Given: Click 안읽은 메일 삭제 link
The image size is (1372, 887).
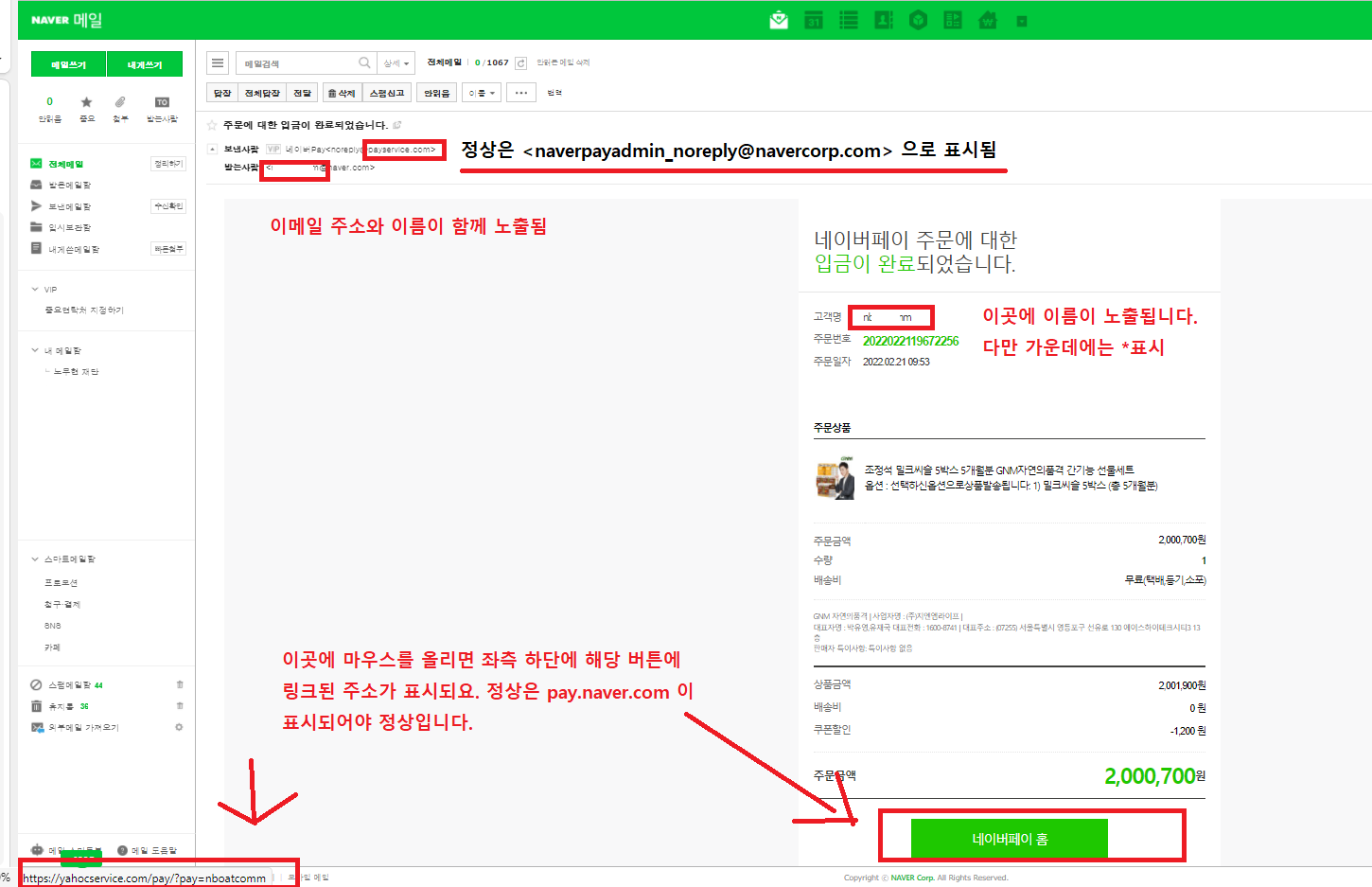Looking at the screenshot, I should [563, 62].
